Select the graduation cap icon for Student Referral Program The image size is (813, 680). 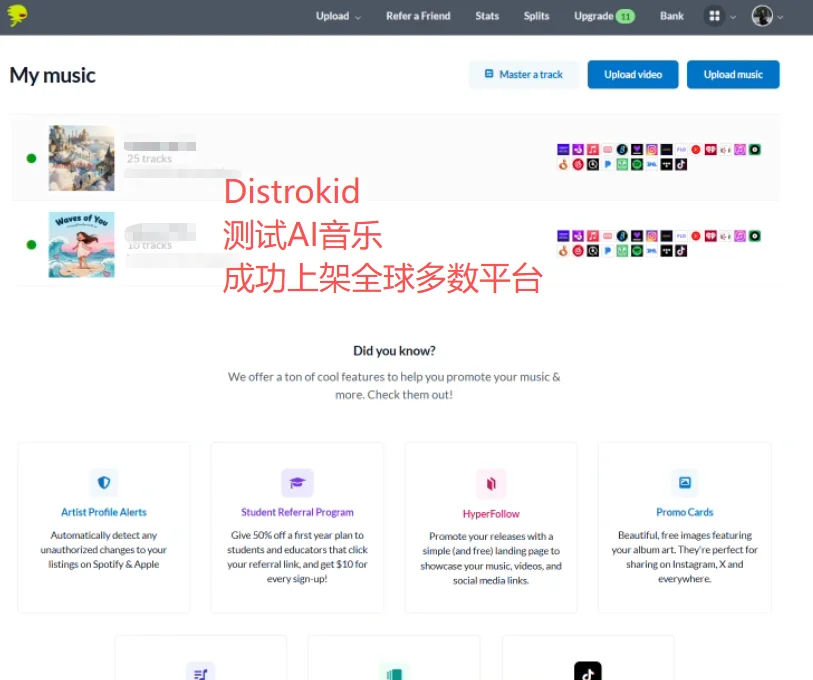(x=297, y=483)
